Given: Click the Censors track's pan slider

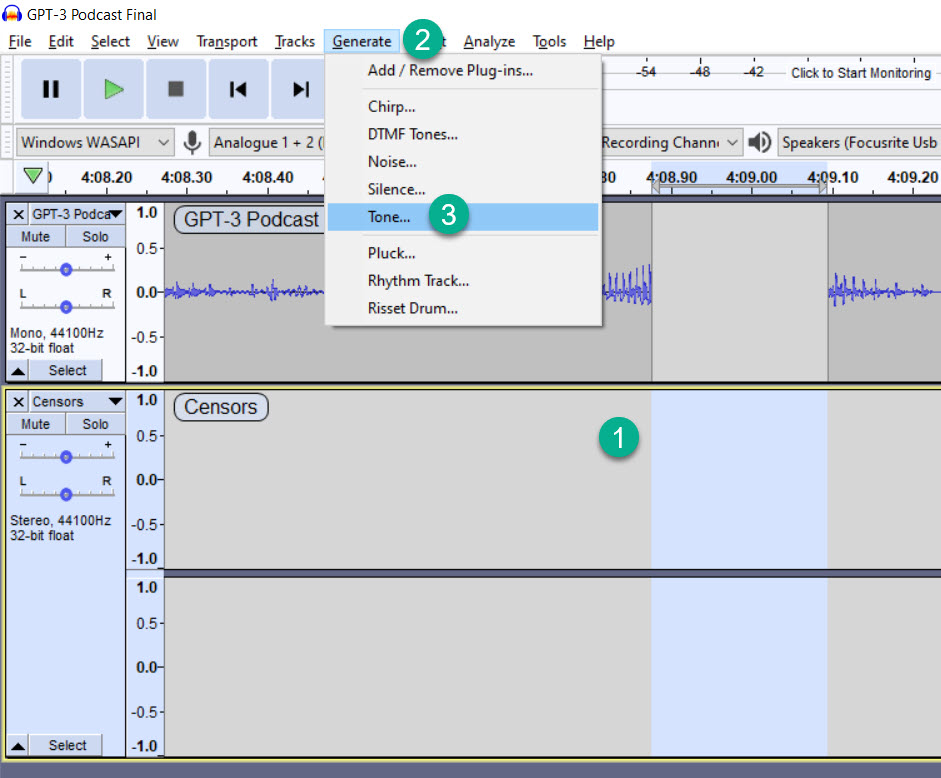Looking at the screenshot, I should point(66,494).
